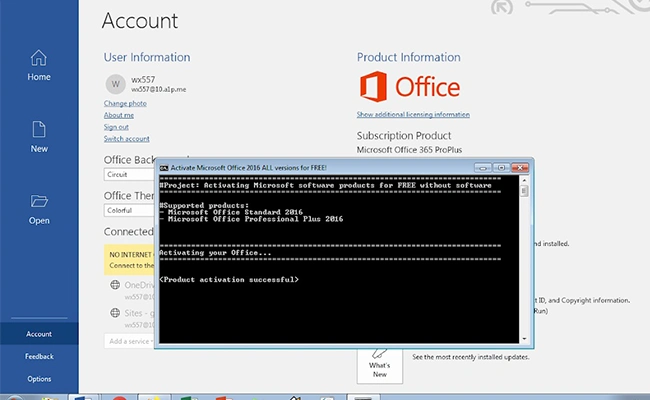Screen dimensions: 650x400
Task: Click the Change photo link
Action: 125,103
